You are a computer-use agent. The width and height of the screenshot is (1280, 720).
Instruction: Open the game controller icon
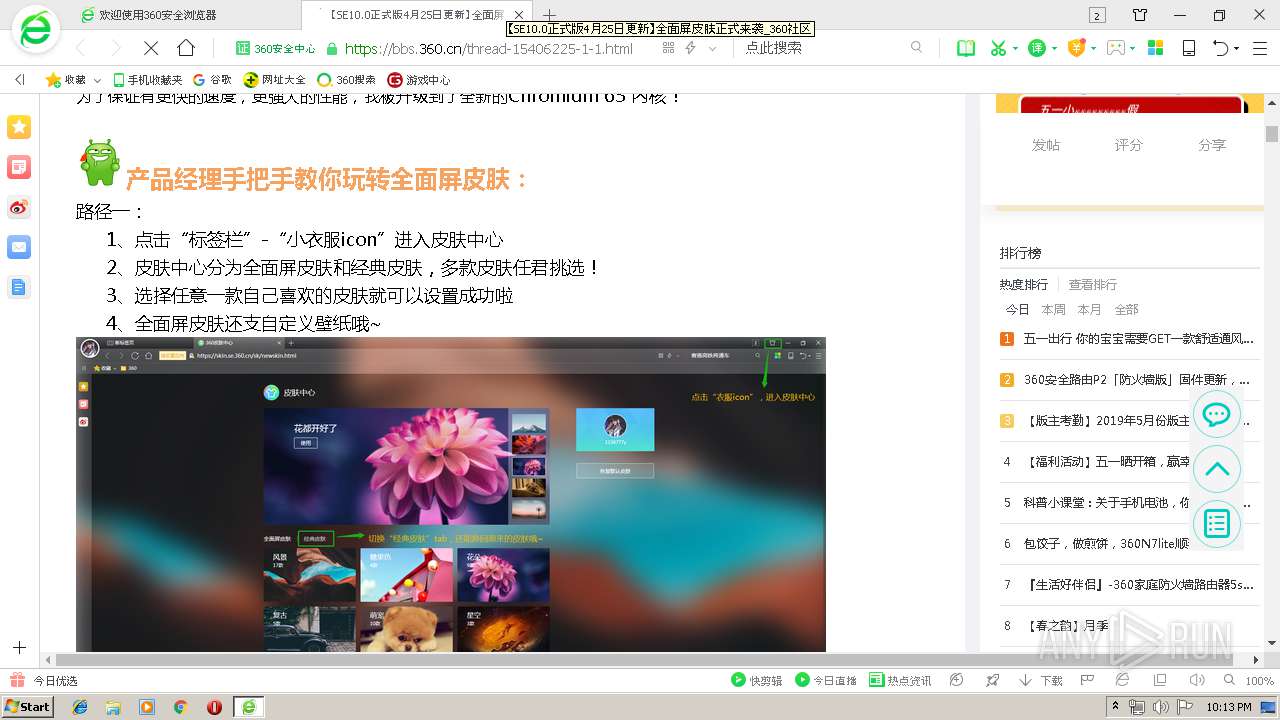[1116, 48]
